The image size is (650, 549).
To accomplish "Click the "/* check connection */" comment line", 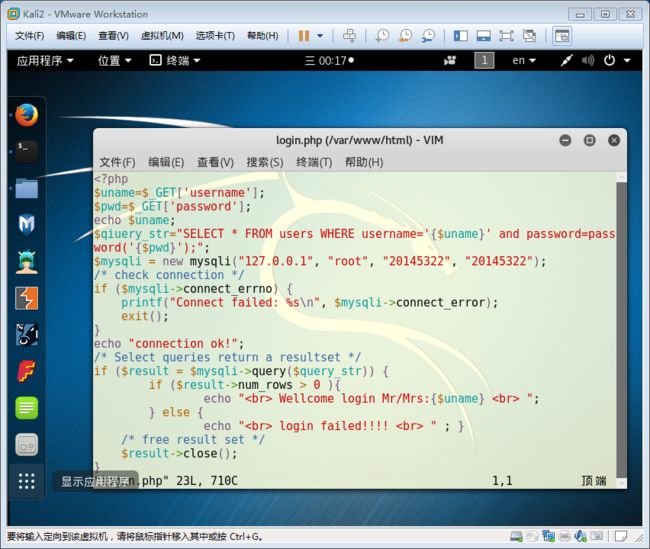I will click(169, 275).
